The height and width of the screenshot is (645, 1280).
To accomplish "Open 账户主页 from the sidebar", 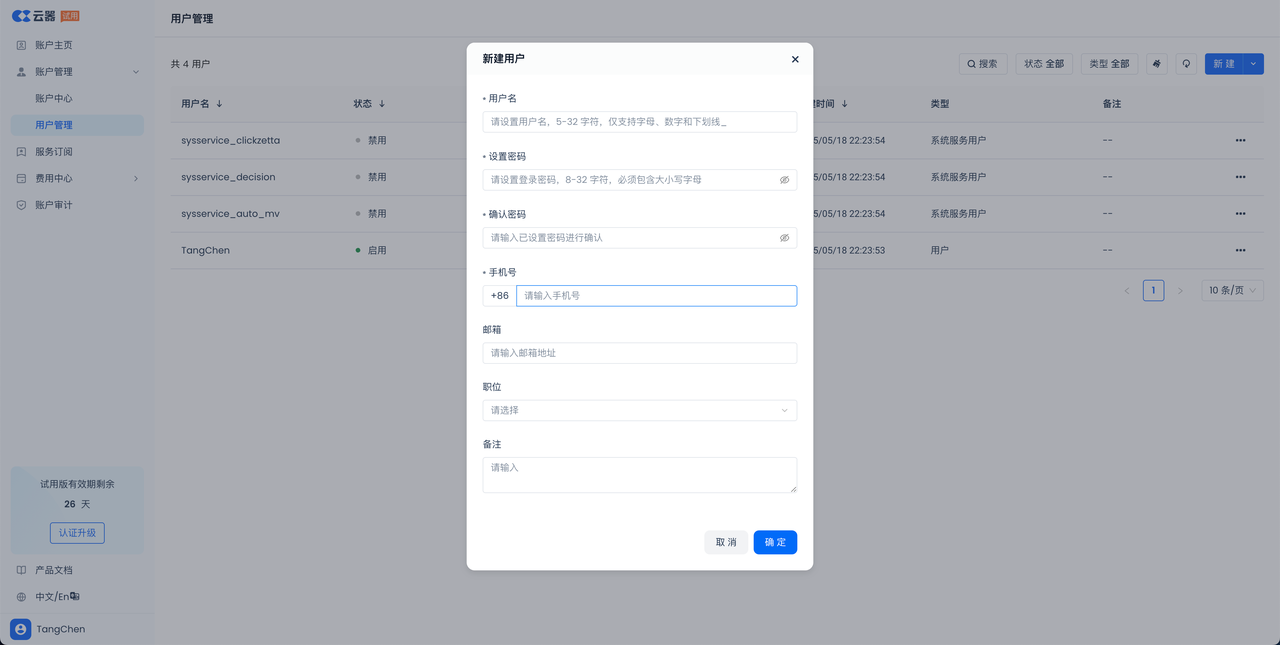I will 53,45.
